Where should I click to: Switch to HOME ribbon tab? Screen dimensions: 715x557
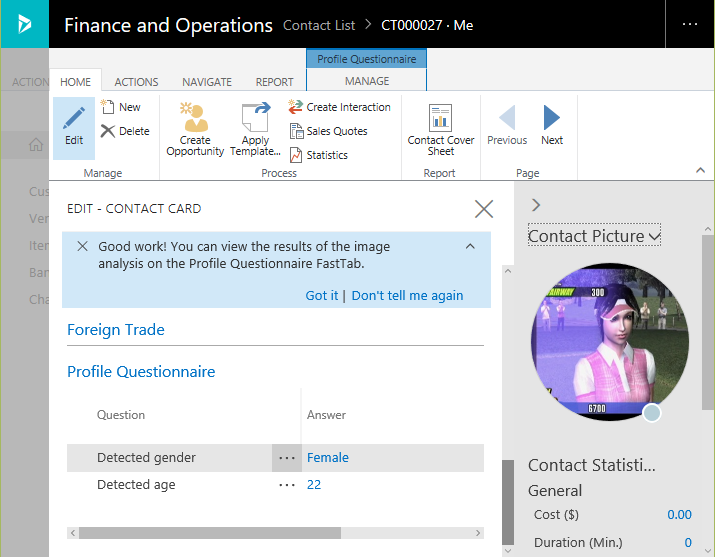[75, 82]
